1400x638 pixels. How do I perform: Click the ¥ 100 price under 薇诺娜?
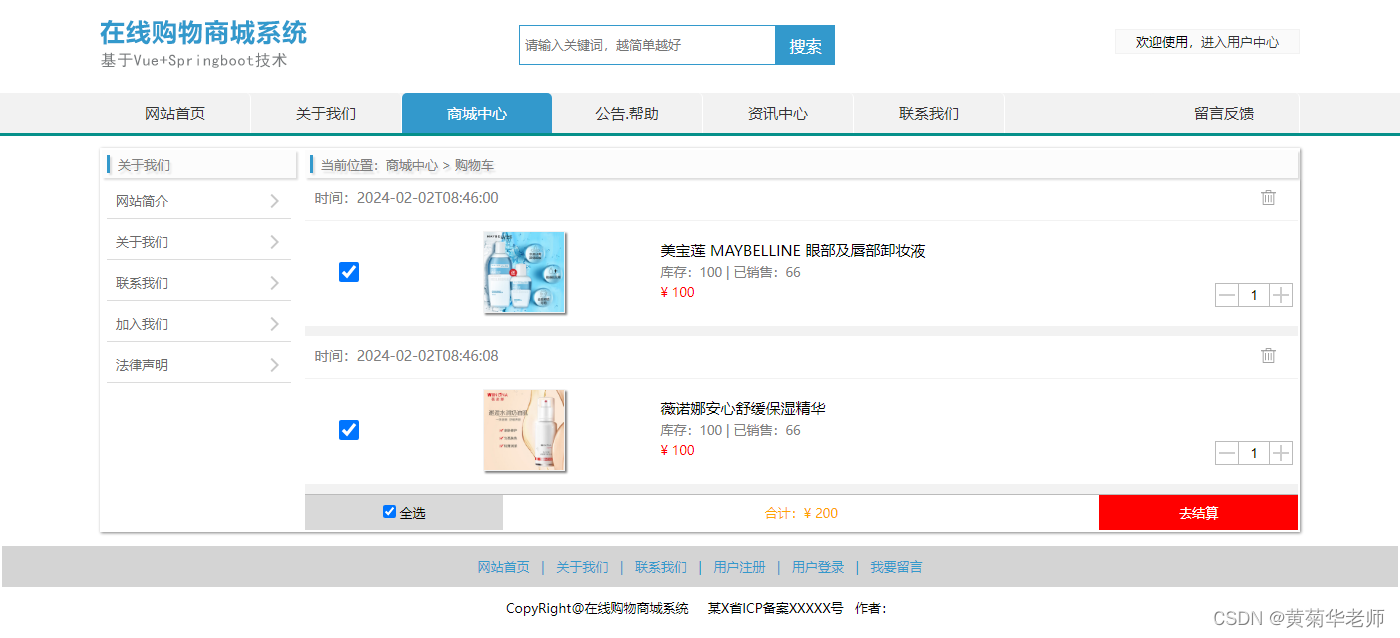677,450
